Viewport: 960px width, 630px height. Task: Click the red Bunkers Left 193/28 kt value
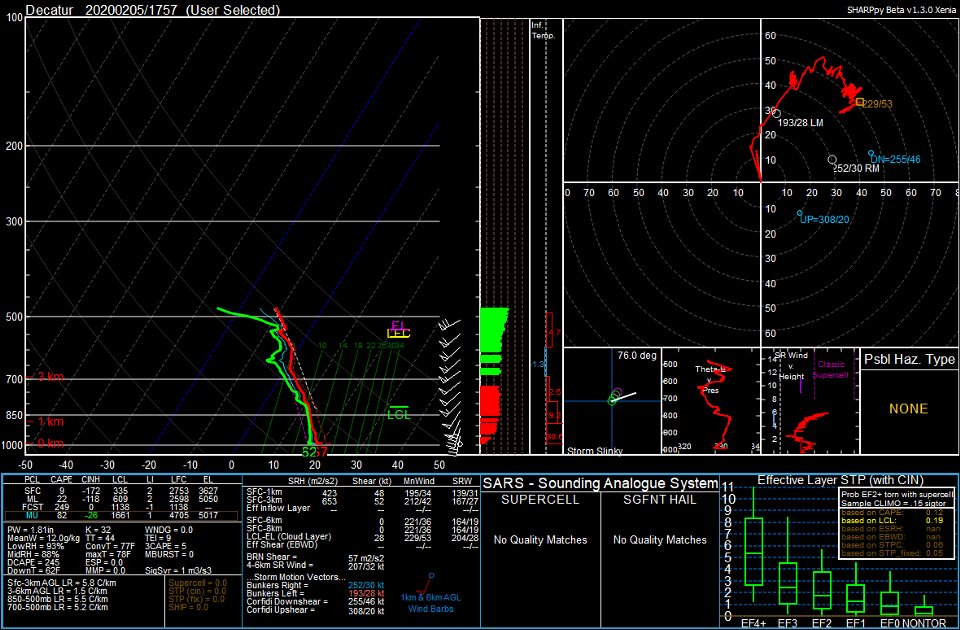pos(366,593)
